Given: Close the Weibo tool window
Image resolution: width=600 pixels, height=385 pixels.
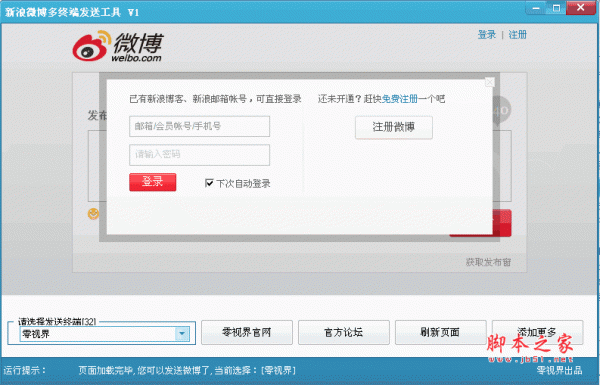Looking at the screenshot, I should click(581, 8).
